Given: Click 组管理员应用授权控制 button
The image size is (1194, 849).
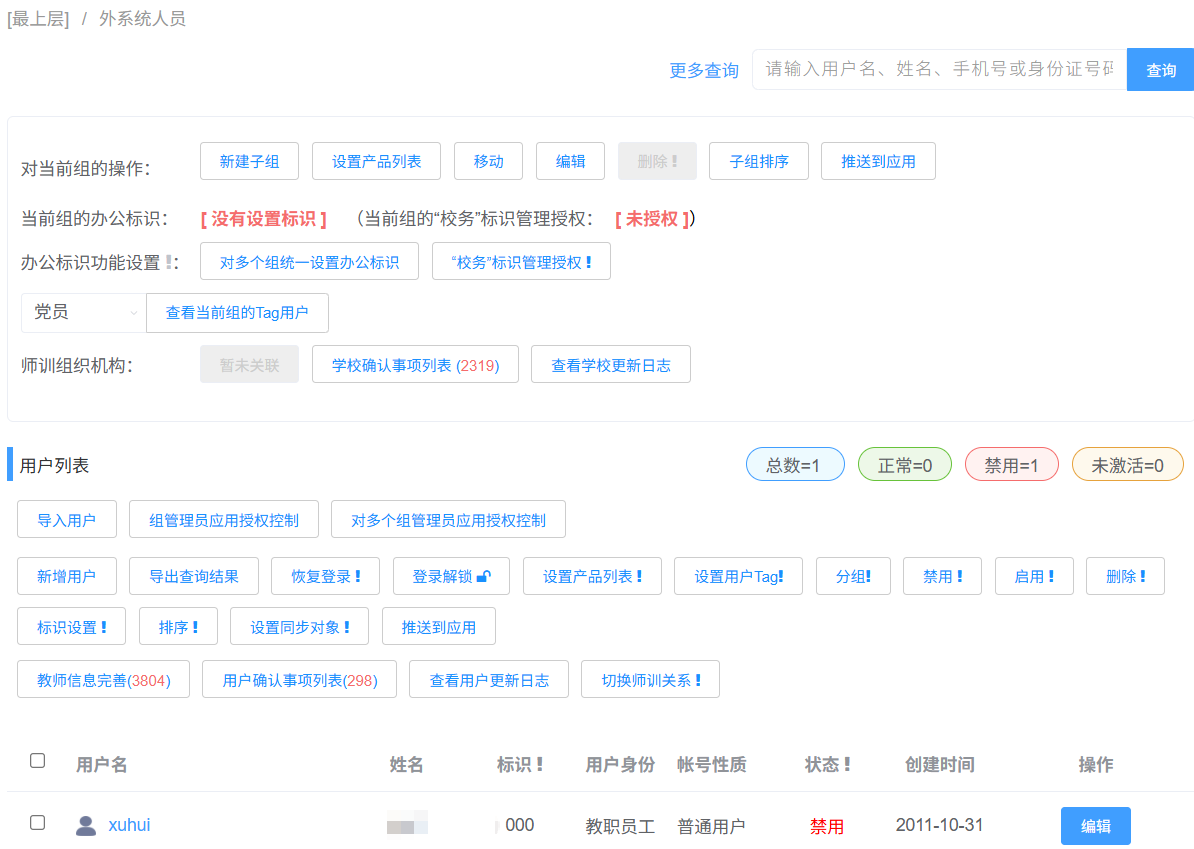Looking at the screenshot, I should point(224,520).
